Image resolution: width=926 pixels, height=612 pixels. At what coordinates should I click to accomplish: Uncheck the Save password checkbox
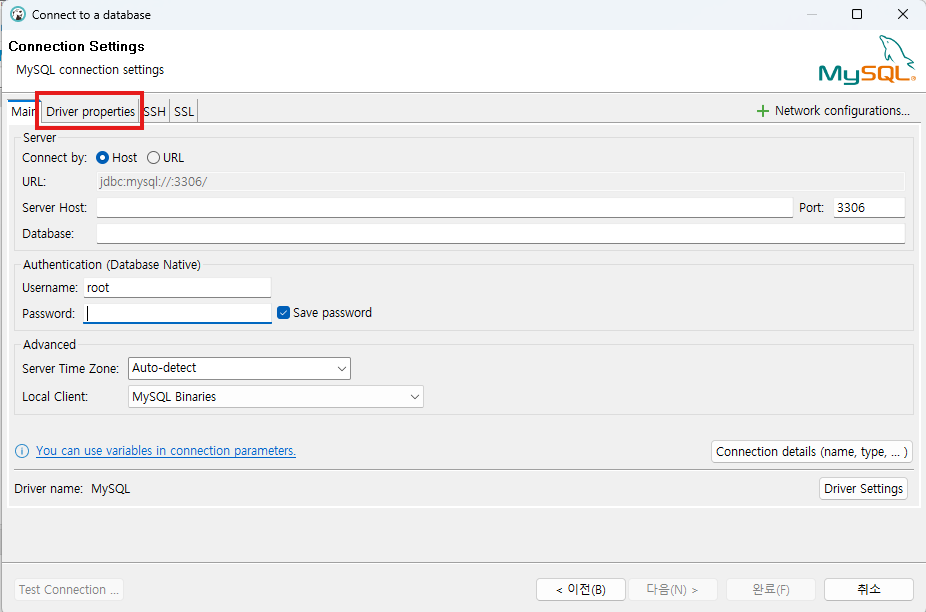click(283, 312)
